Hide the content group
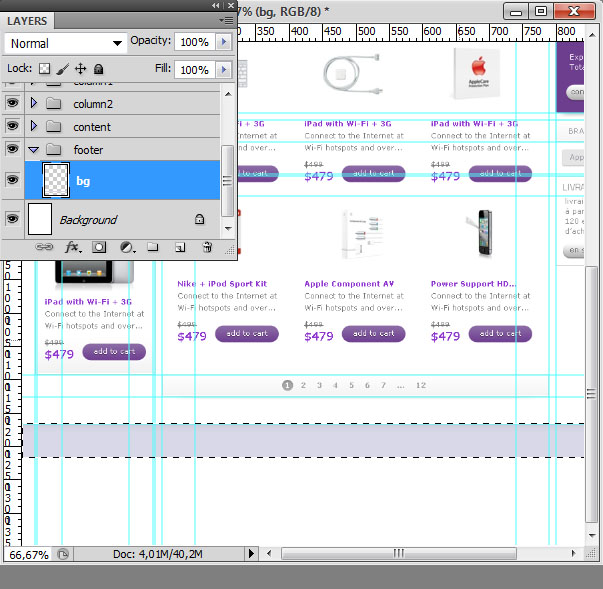The height and width of the screenshot is (589, 603). click(12, 126)
